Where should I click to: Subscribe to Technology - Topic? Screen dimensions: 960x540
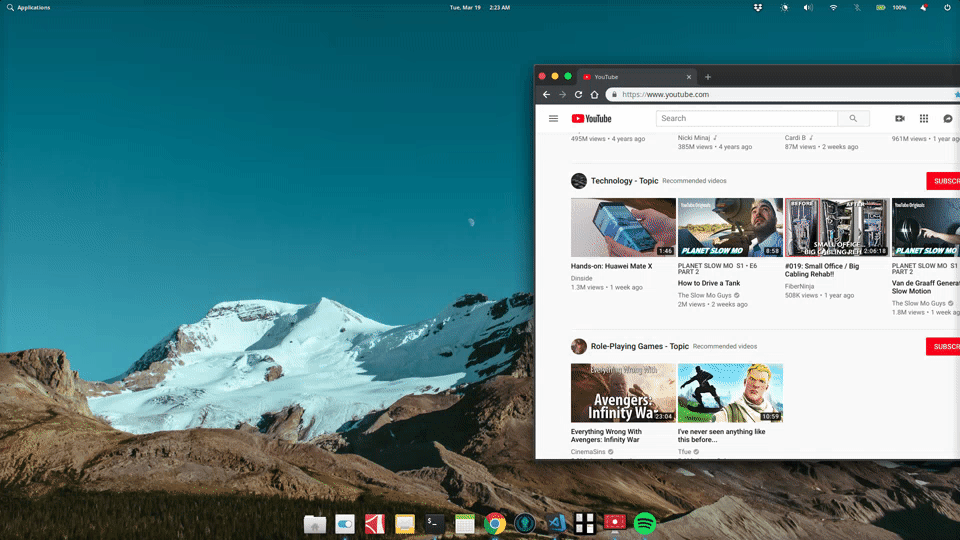943,181
